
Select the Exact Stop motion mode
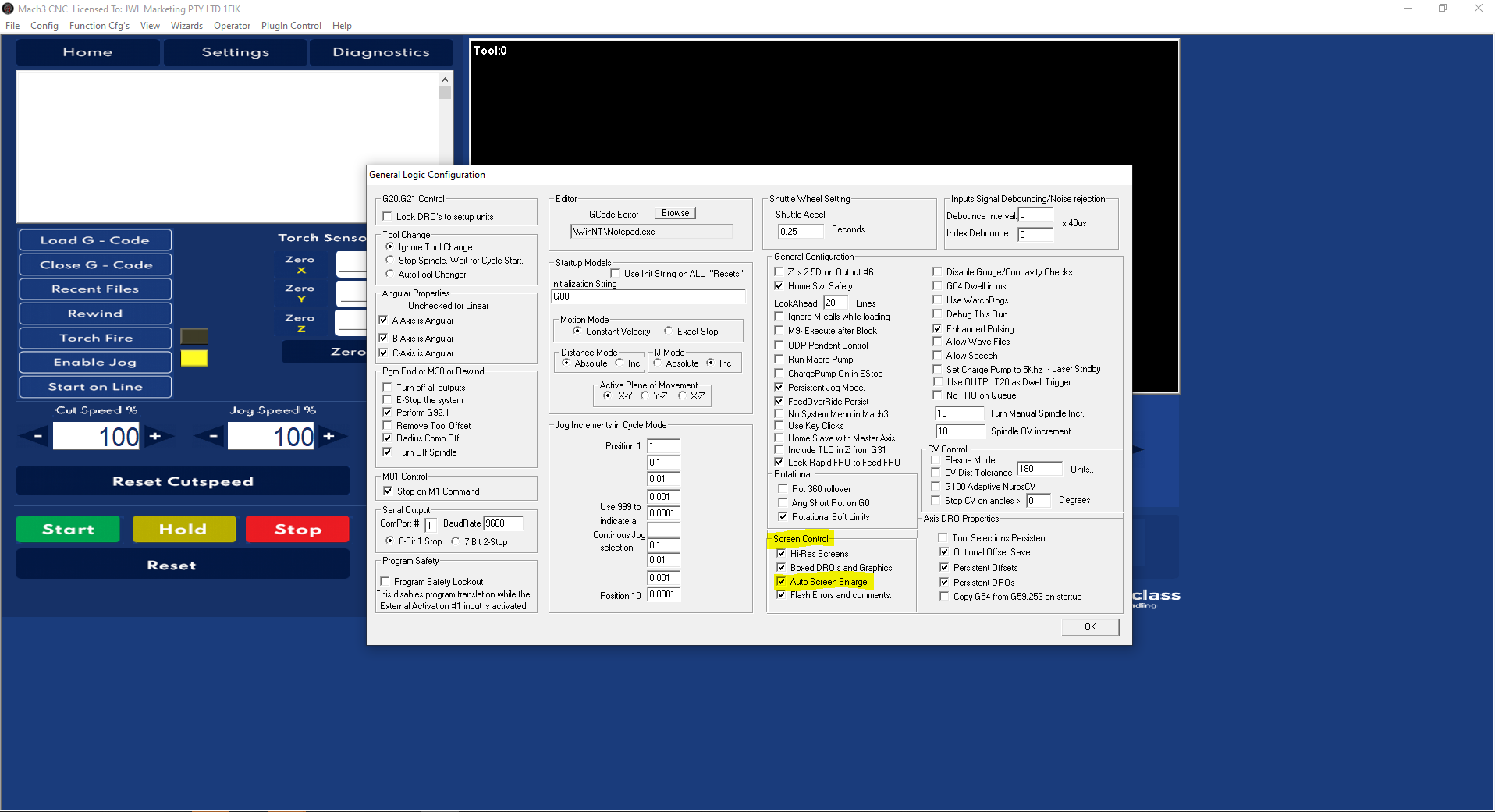668,331
